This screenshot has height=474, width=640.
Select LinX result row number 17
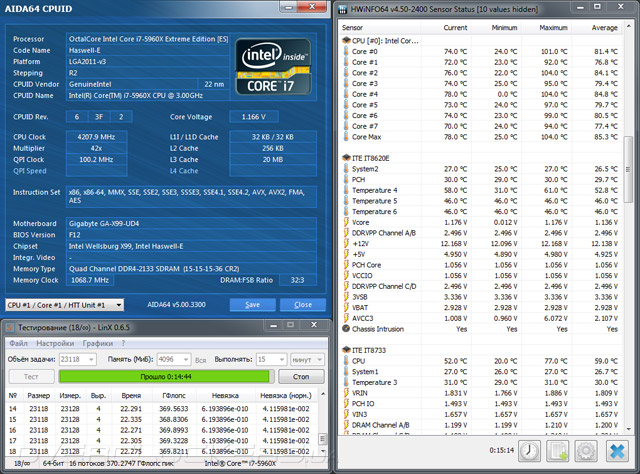[162, 441]
